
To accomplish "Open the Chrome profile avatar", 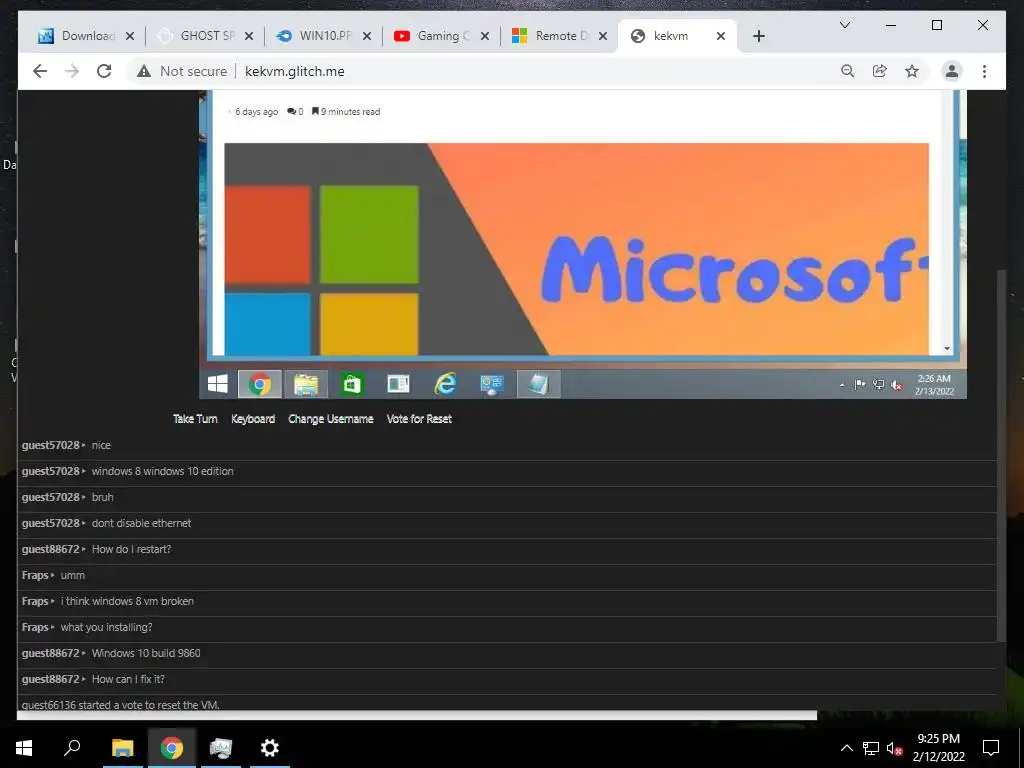I will [x=952, y=71].
